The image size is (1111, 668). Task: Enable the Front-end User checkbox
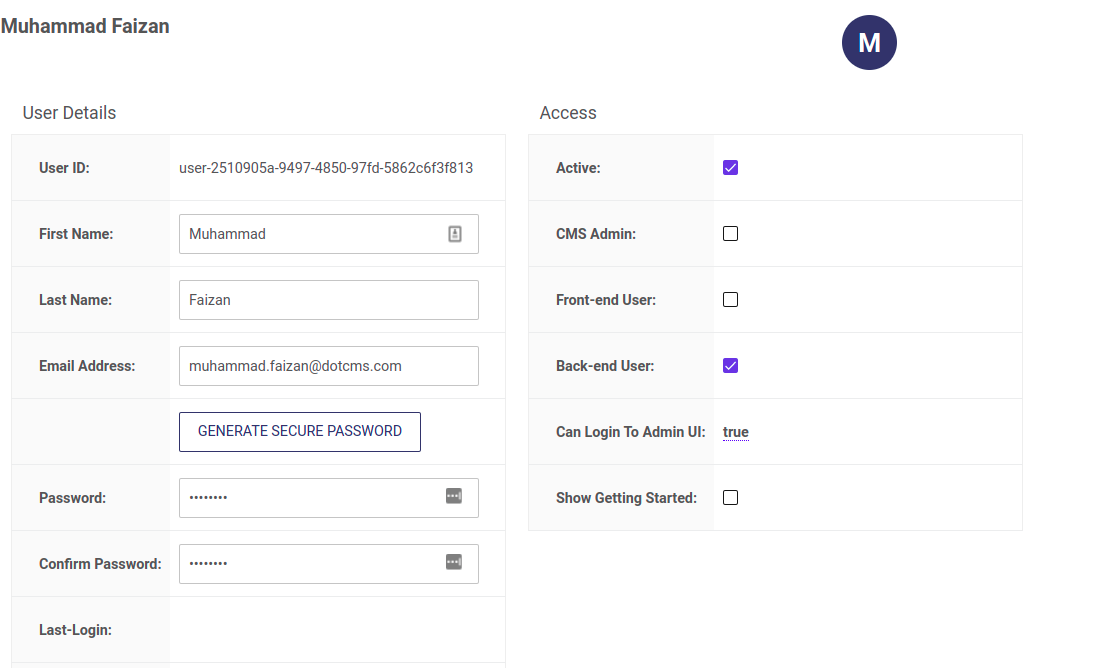(x=730, y=299)
